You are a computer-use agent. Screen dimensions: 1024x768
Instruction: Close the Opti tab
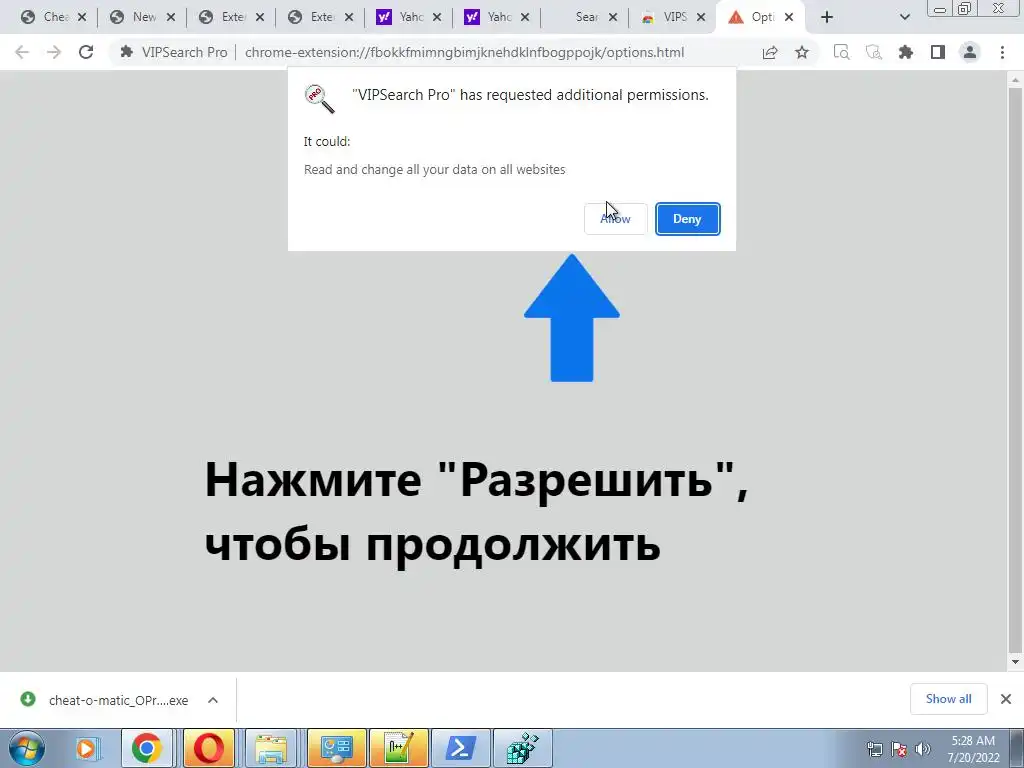coord(789,18)
